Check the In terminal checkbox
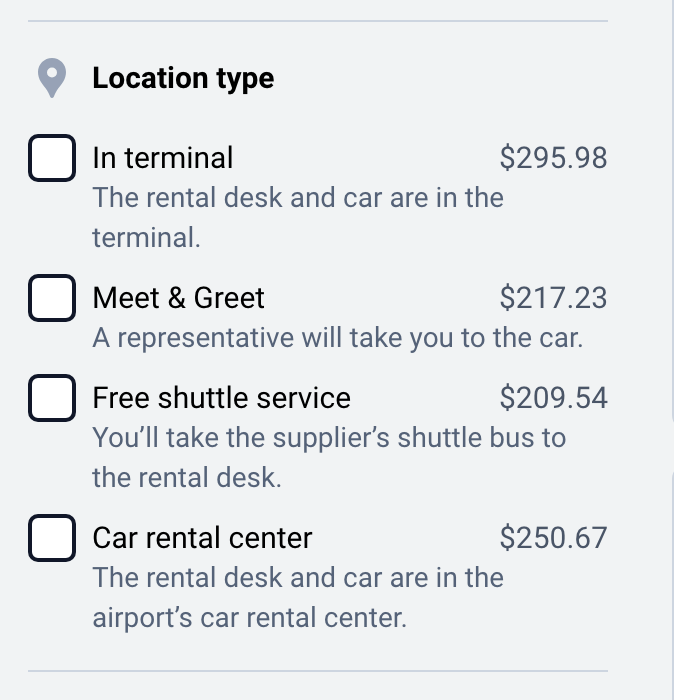Viewport: 674px width, 700px height. point(51,158)
